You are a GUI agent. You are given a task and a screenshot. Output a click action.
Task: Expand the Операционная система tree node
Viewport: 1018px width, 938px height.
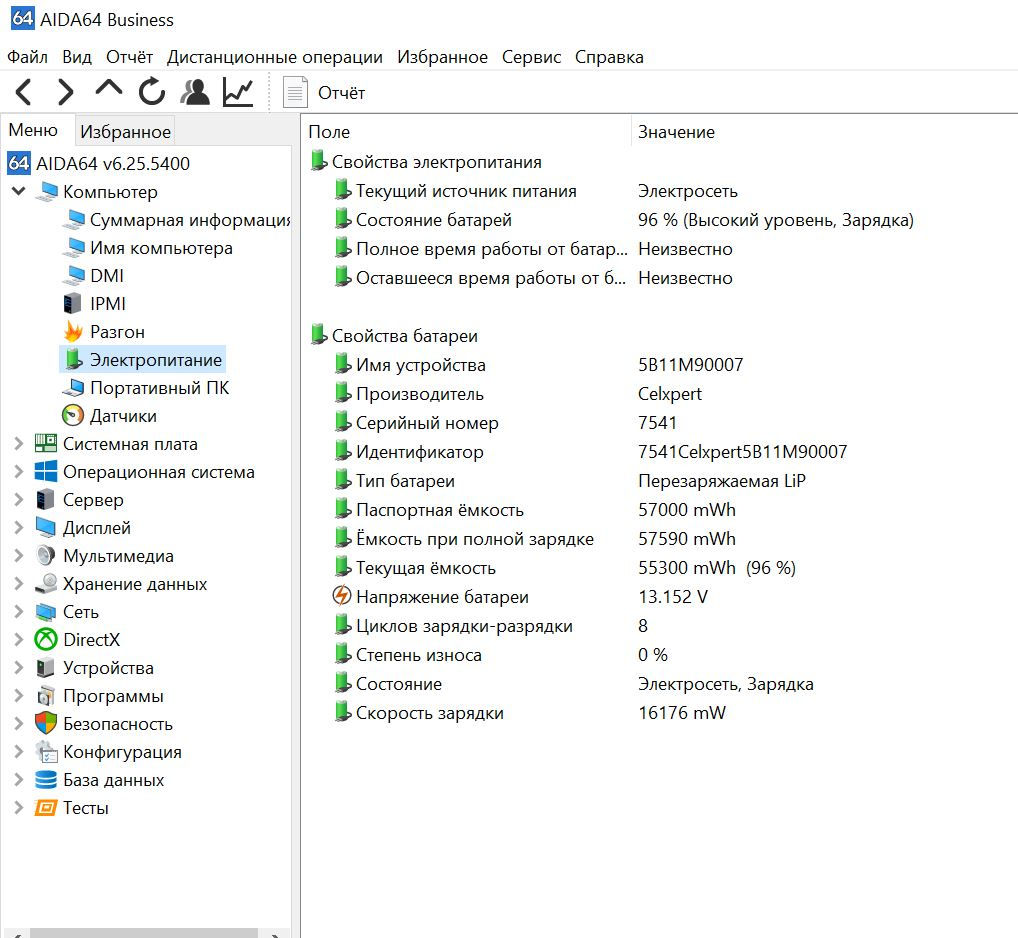coord(18,472)
